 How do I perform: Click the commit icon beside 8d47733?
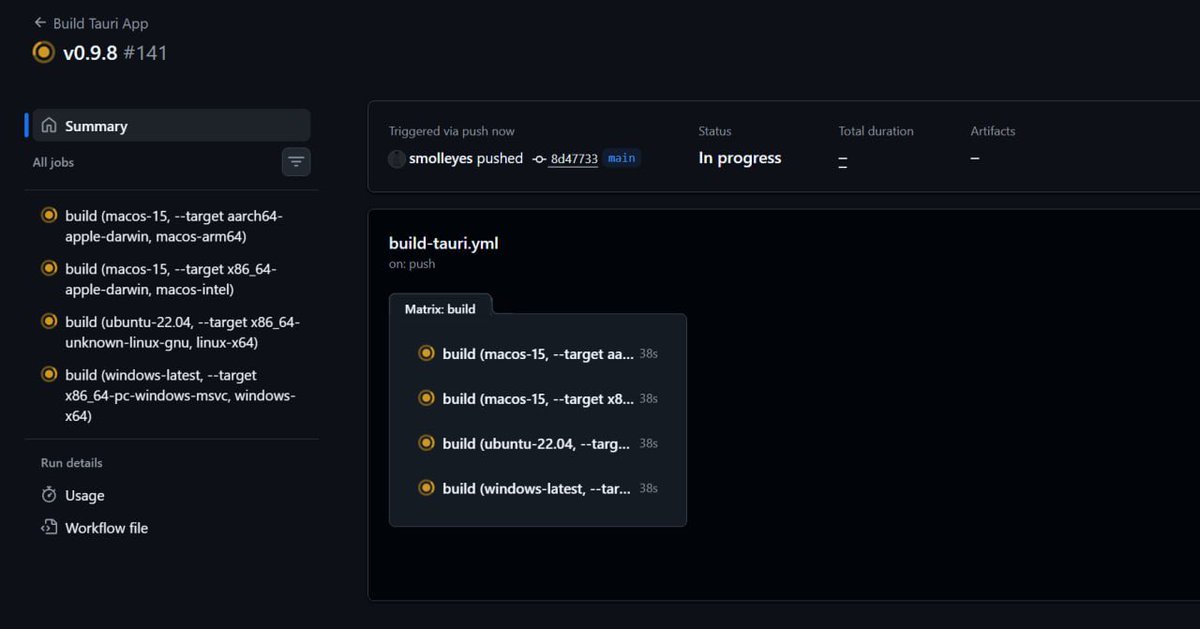[539, 159]
